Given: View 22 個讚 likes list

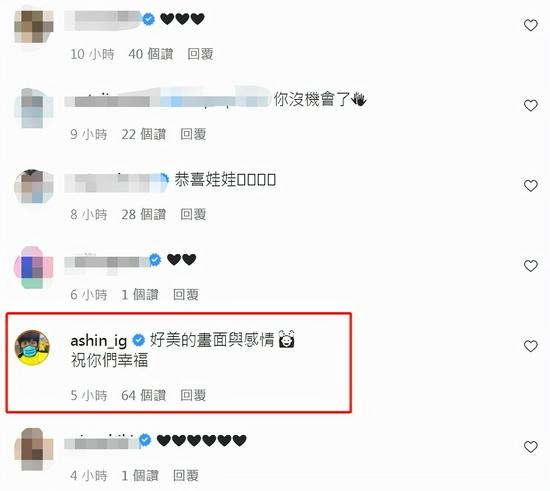Looking at the screenshot, I should pyautogui.click(x=143, y=134).
